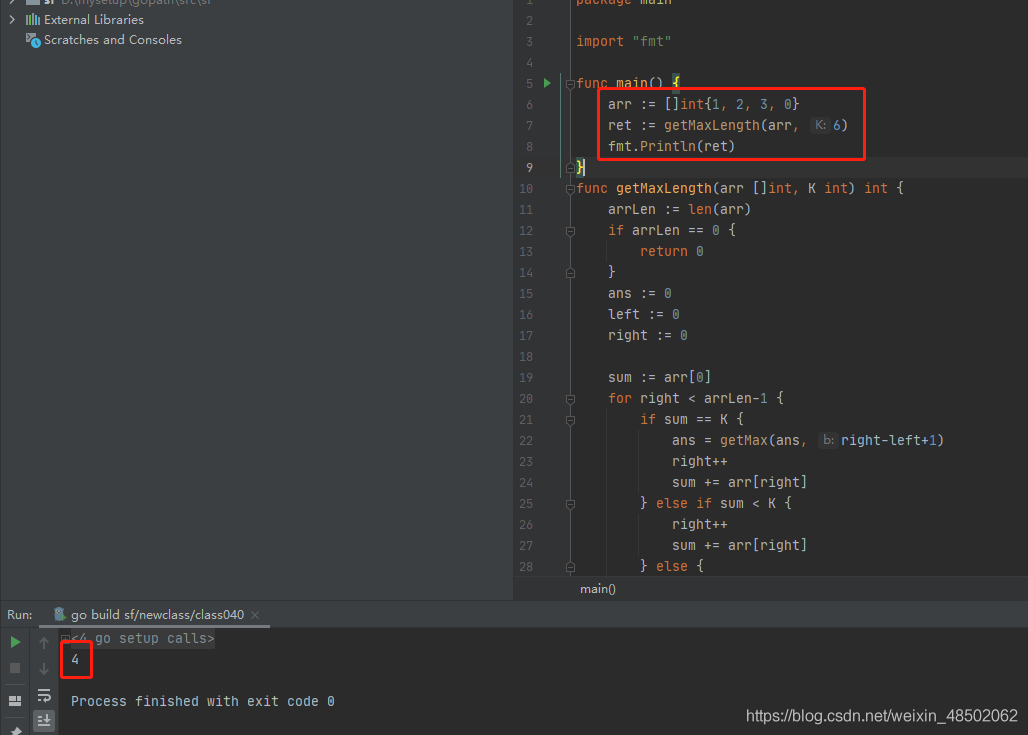This screenshot has height=735, width=1028.
Task: Fold the else if sum < K block
Action: click(x=570, y=504)
